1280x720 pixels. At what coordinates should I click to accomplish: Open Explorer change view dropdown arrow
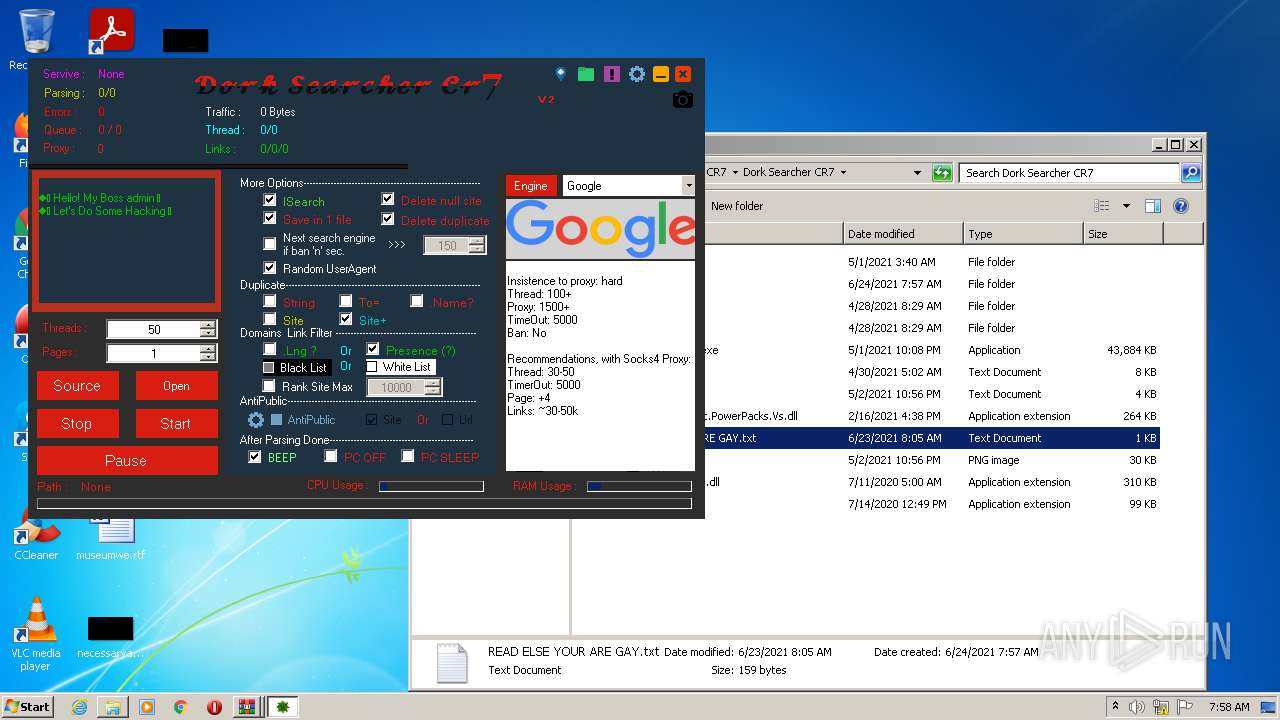(1126, 206)
